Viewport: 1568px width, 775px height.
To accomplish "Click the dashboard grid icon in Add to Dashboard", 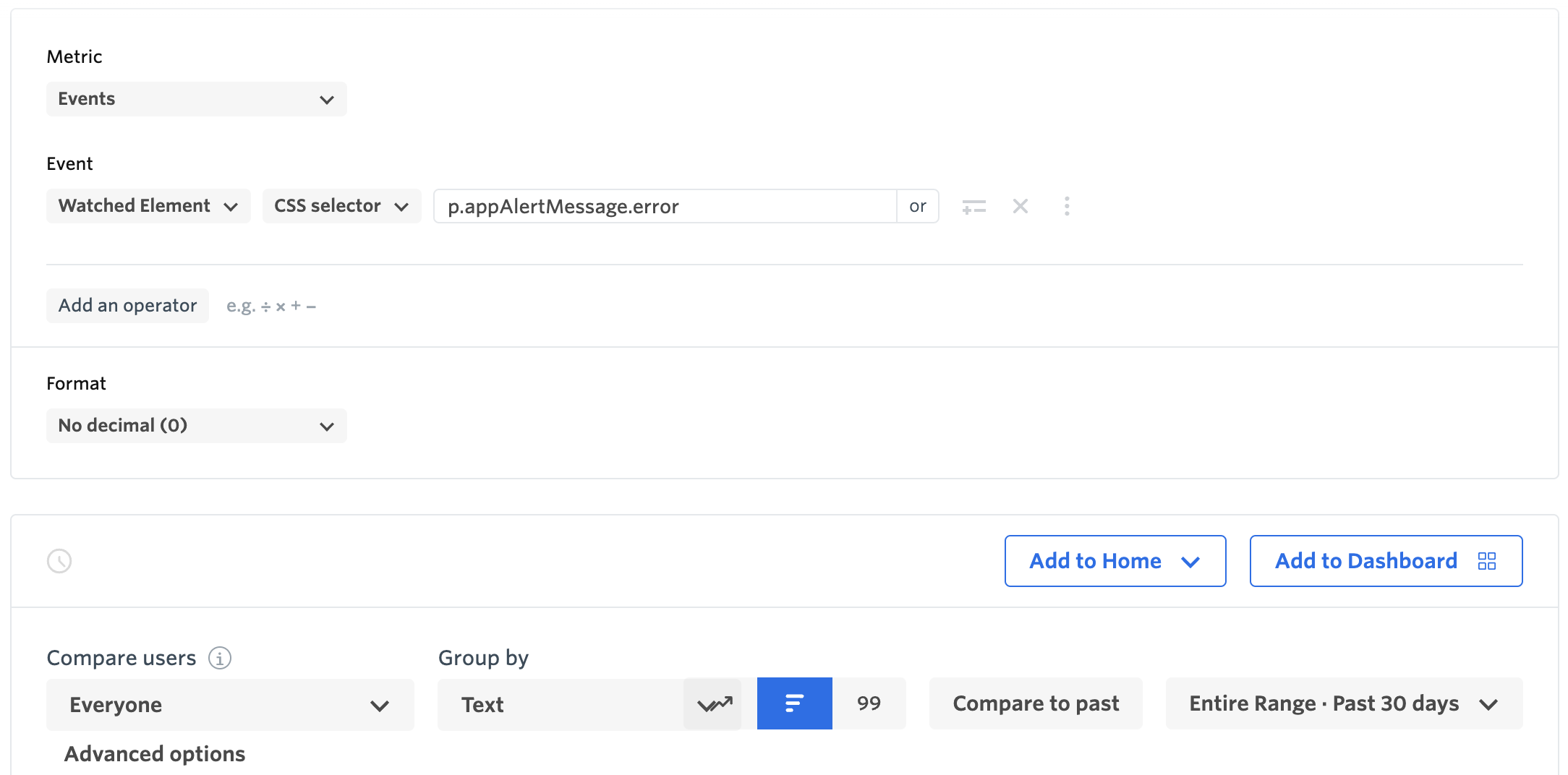I will [1487, 560].
